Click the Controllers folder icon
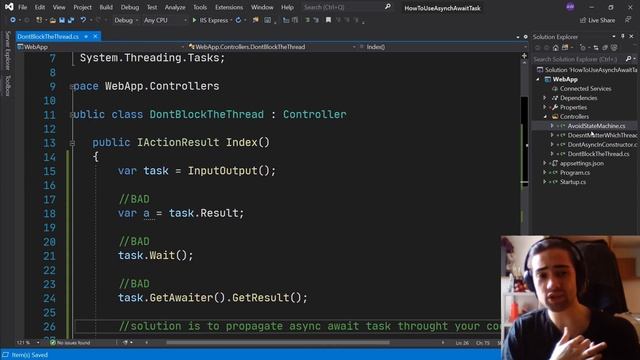Viewport: 640px width, 360px height. pos(555,117)
